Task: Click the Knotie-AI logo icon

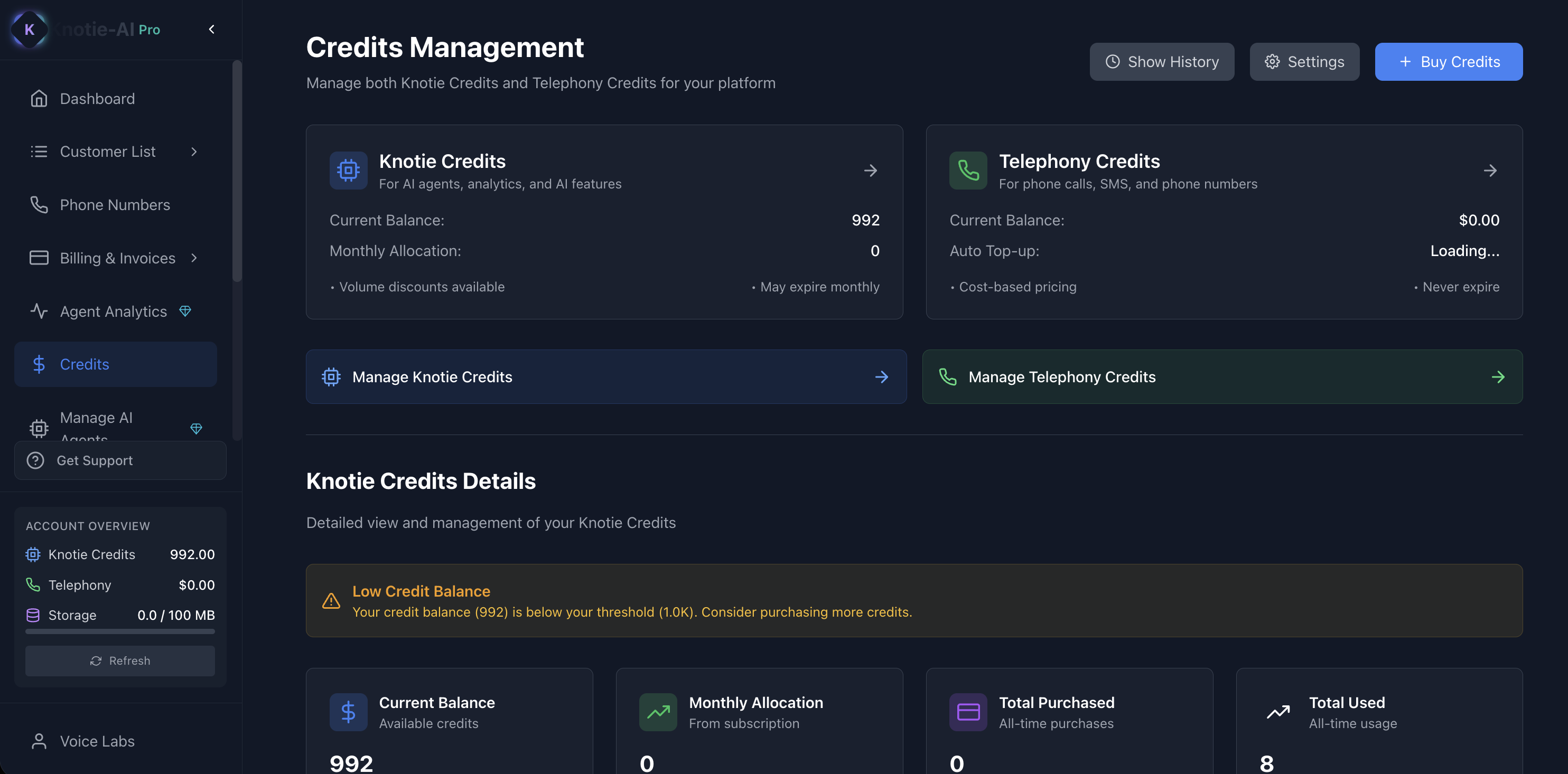Action: coord(29,29)
